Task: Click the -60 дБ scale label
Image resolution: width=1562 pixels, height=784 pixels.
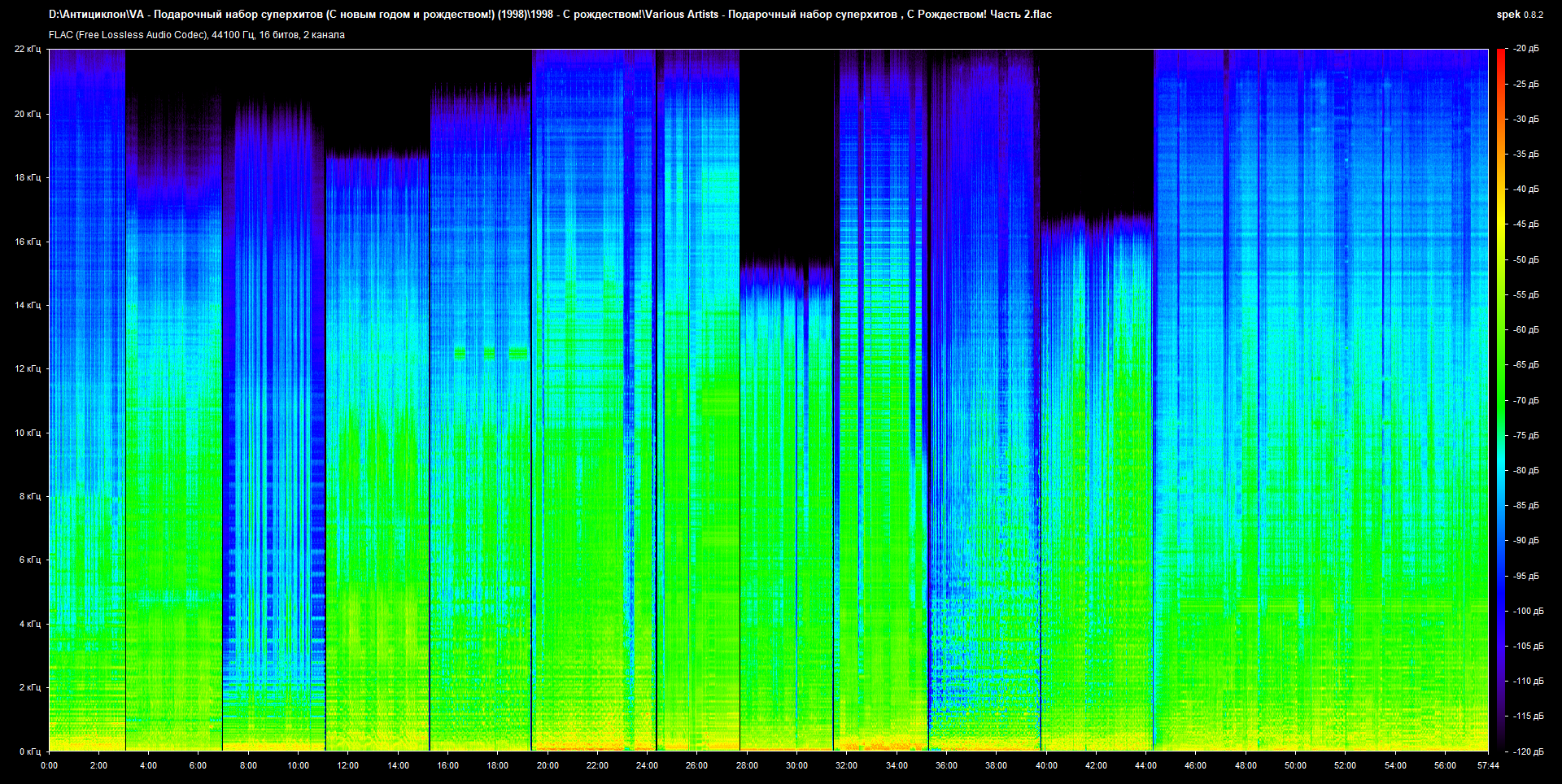Action: click(x=1526, y=330)
